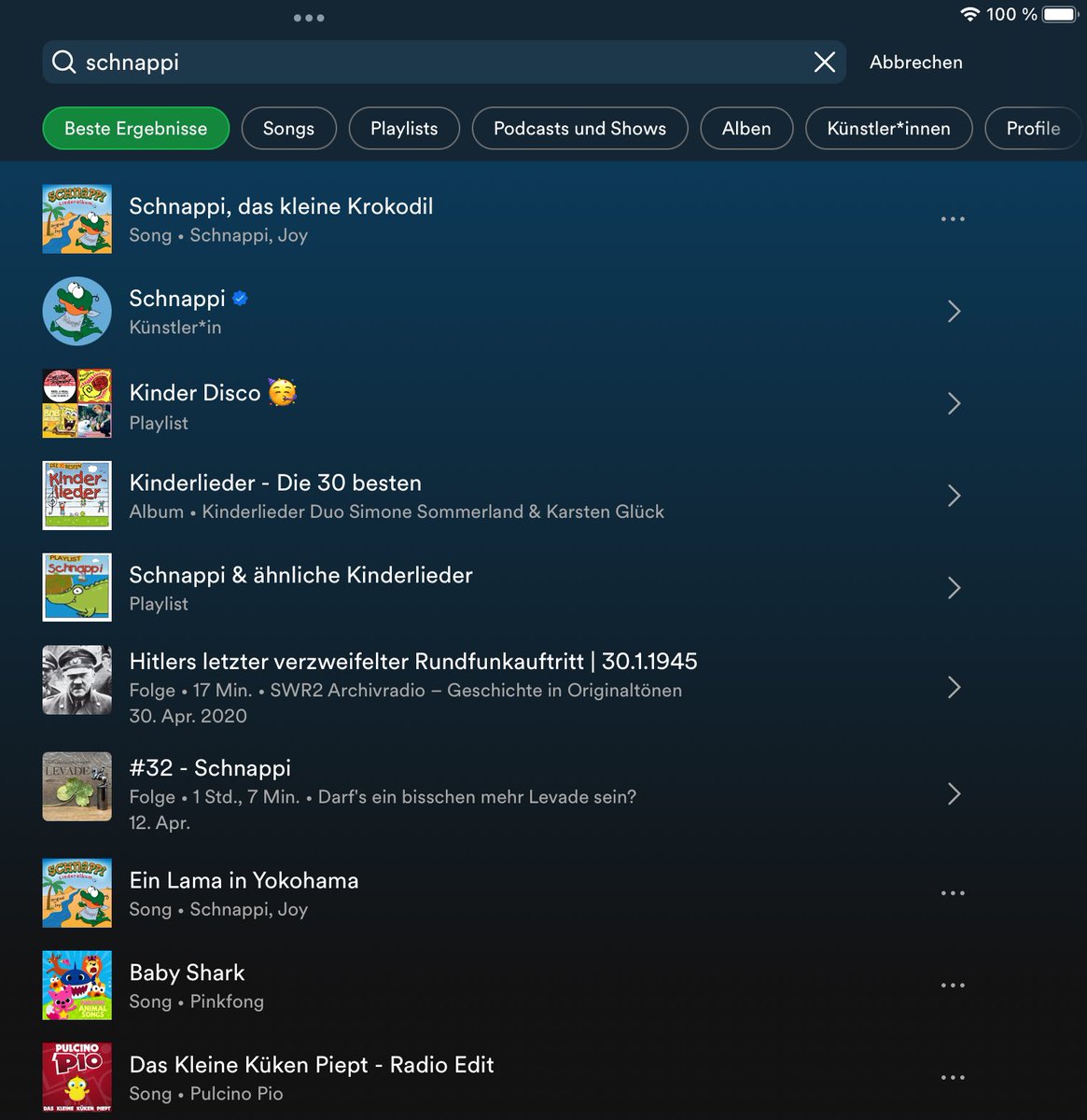Open Kinderlieder - Die 30 besten title
Viewport: 1087px width, 1120px height.
tap(275, 483)
